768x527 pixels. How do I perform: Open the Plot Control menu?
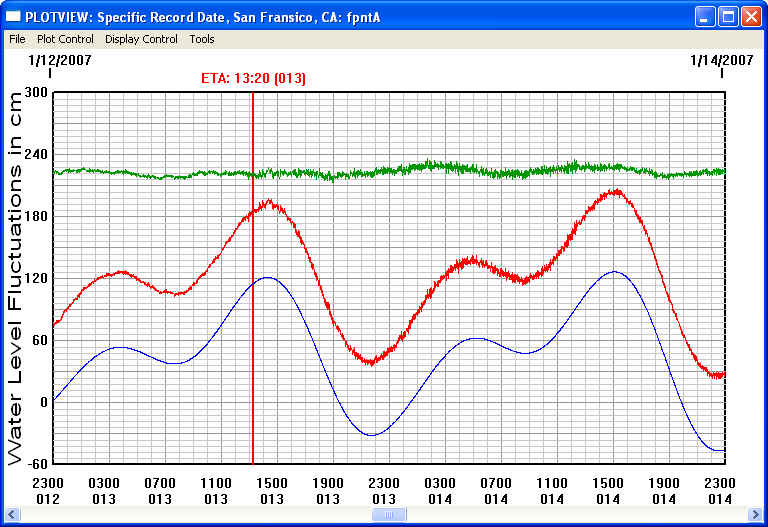[x=65, y=39]
